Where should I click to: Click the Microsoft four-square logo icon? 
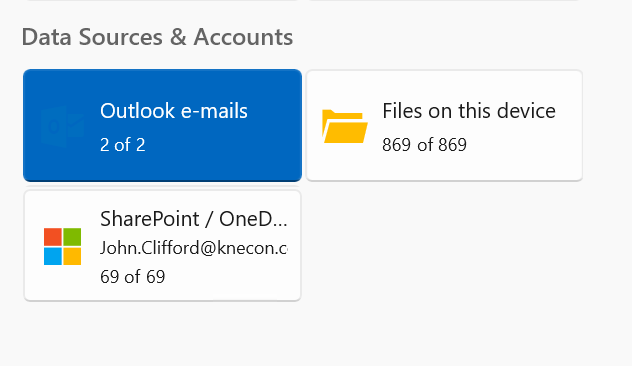click(62, 246)
